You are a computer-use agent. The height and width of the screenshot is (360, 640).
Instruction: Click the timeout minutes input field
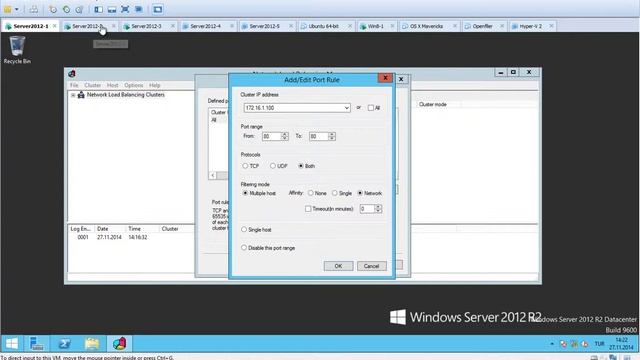click(367, 209)
